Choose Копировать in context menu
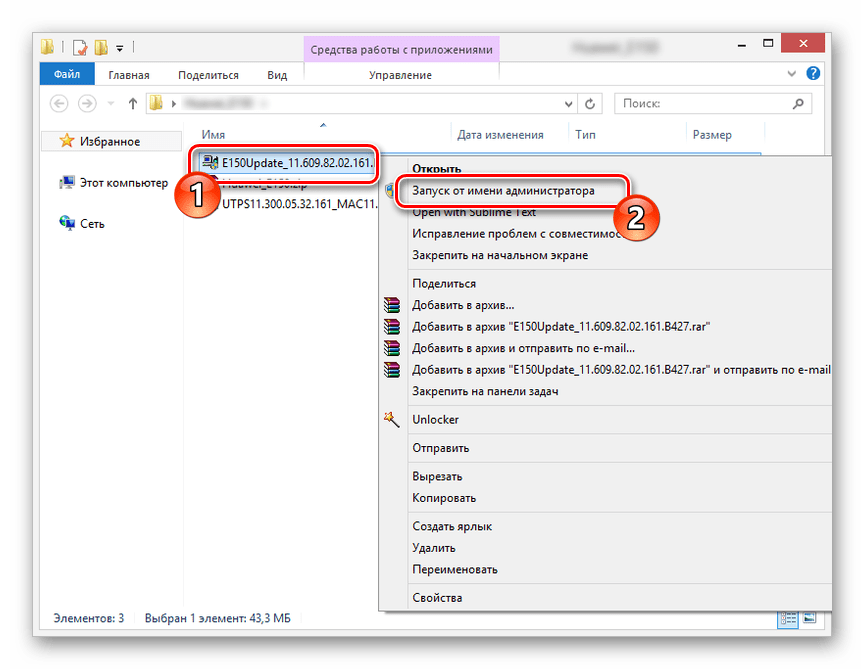The image size is (864, 669). pos(444,498)
